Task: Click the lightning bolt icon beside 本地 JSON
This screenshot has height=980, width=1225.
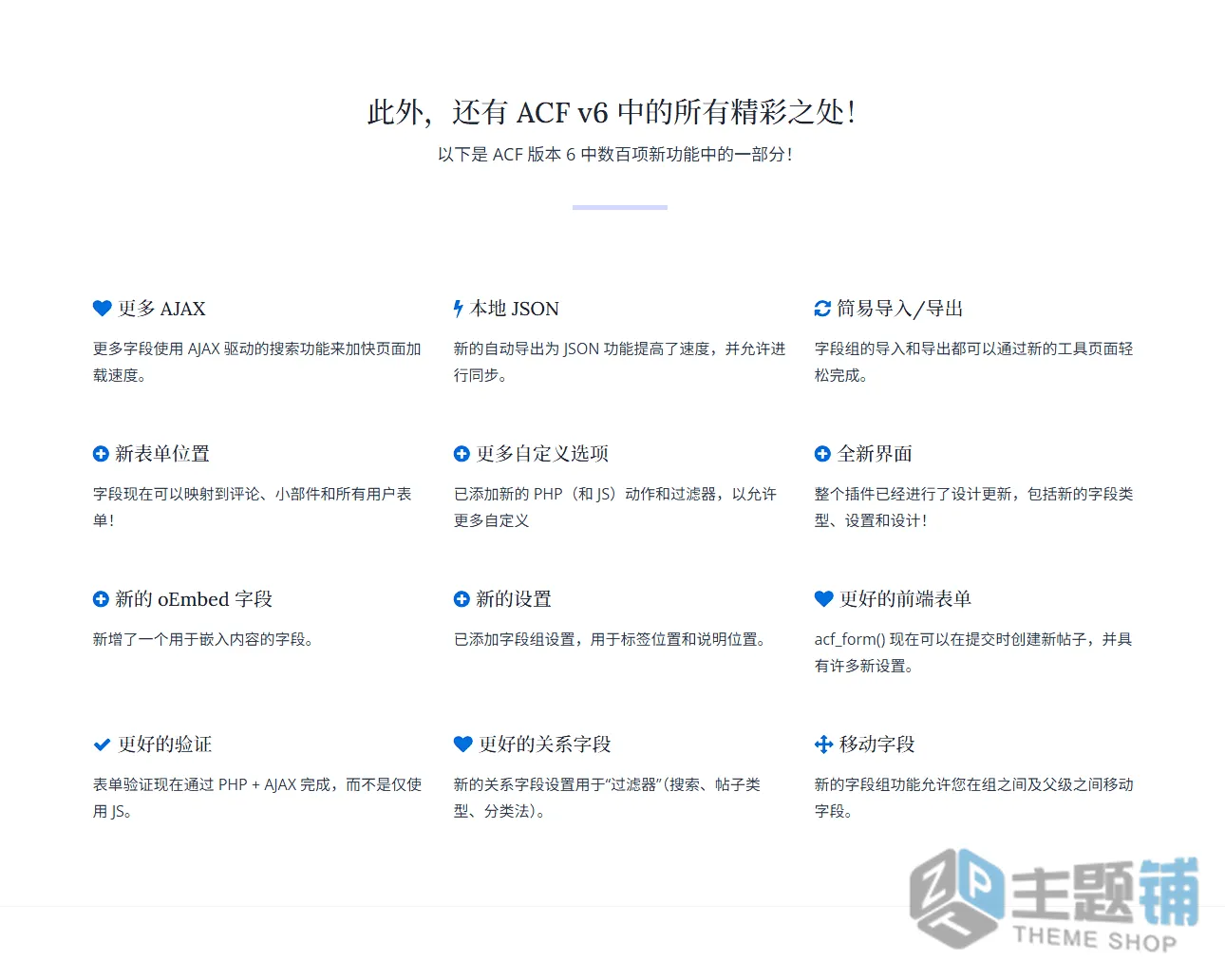Action: [x=459, y=309]
